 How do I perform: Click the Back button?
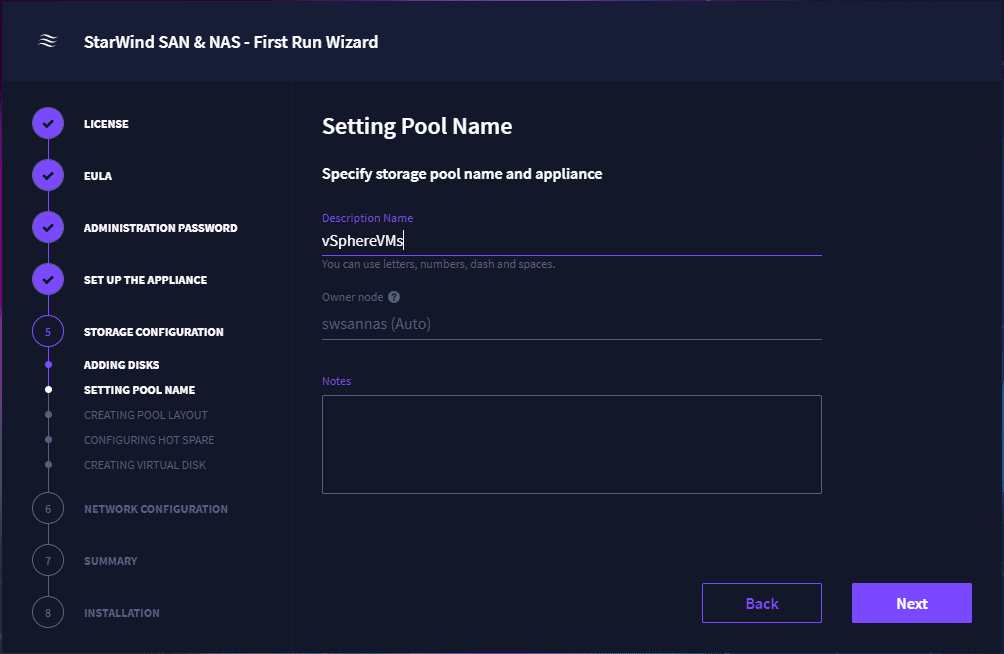(x=761, y=602)
